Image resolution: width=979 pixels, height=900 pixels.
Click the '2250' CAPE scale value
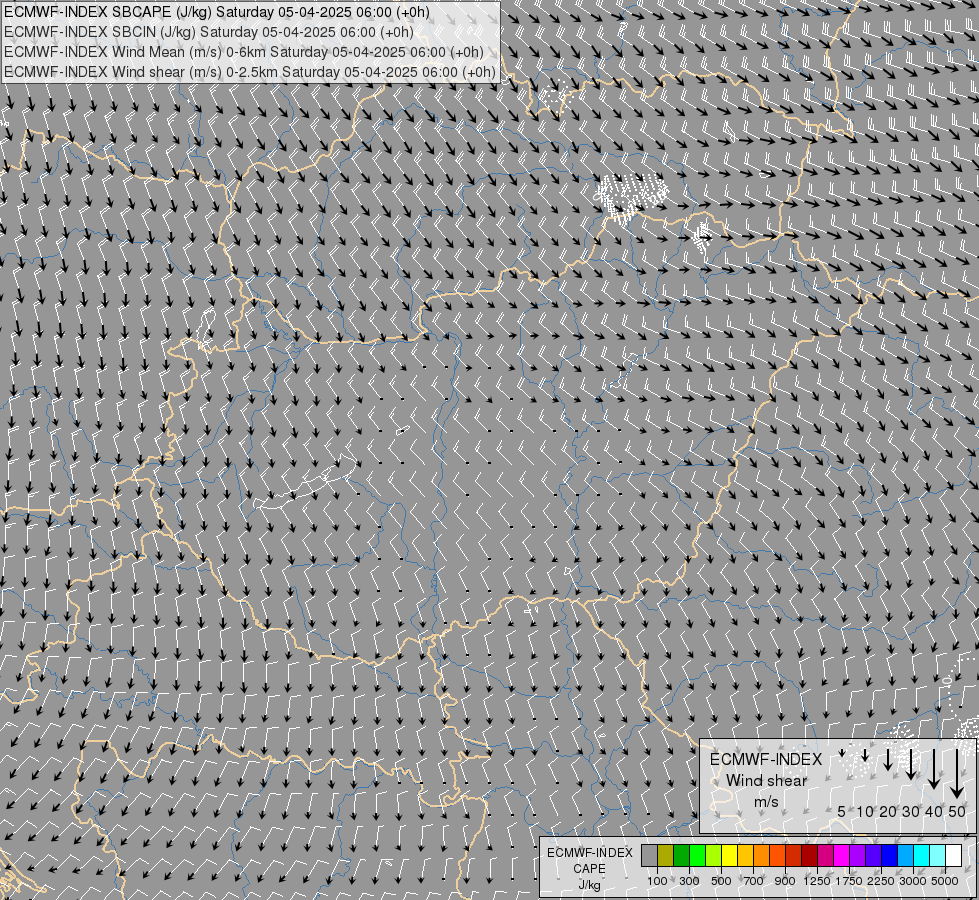[880, 881]
